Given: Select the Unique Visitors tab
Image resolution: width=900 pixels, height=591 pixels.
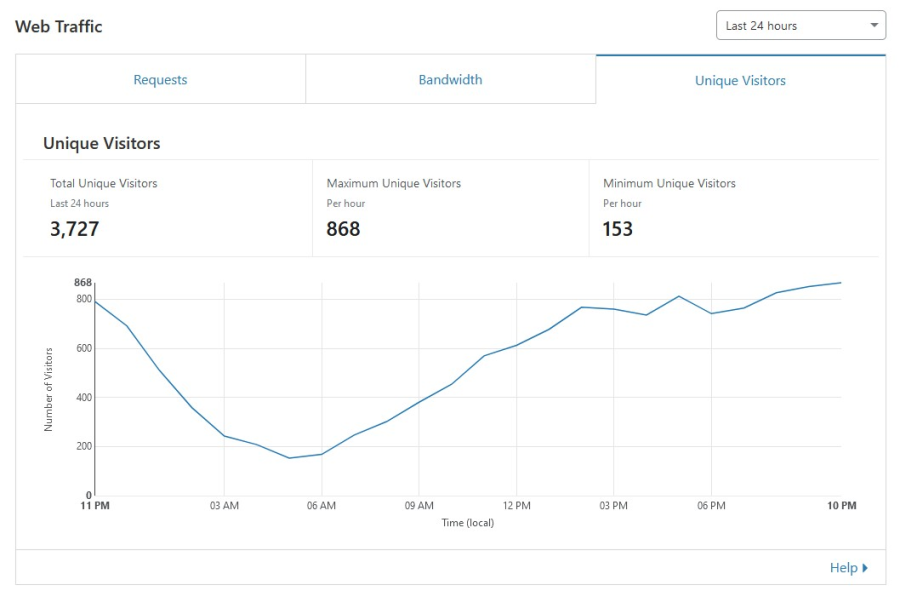Looking at the screenshot, I should 740,81.
